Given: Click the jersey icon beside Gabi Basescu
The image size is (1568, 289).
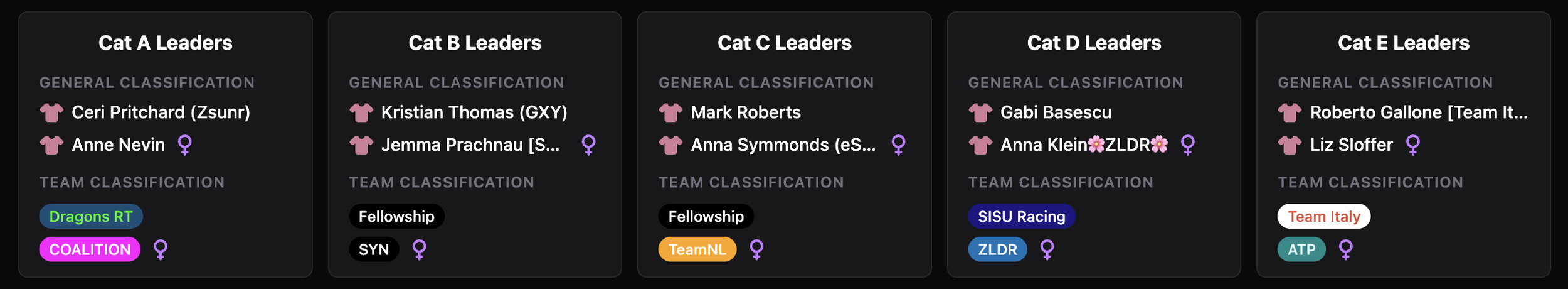Looking at the screenshot, I should tap(980, 112).
